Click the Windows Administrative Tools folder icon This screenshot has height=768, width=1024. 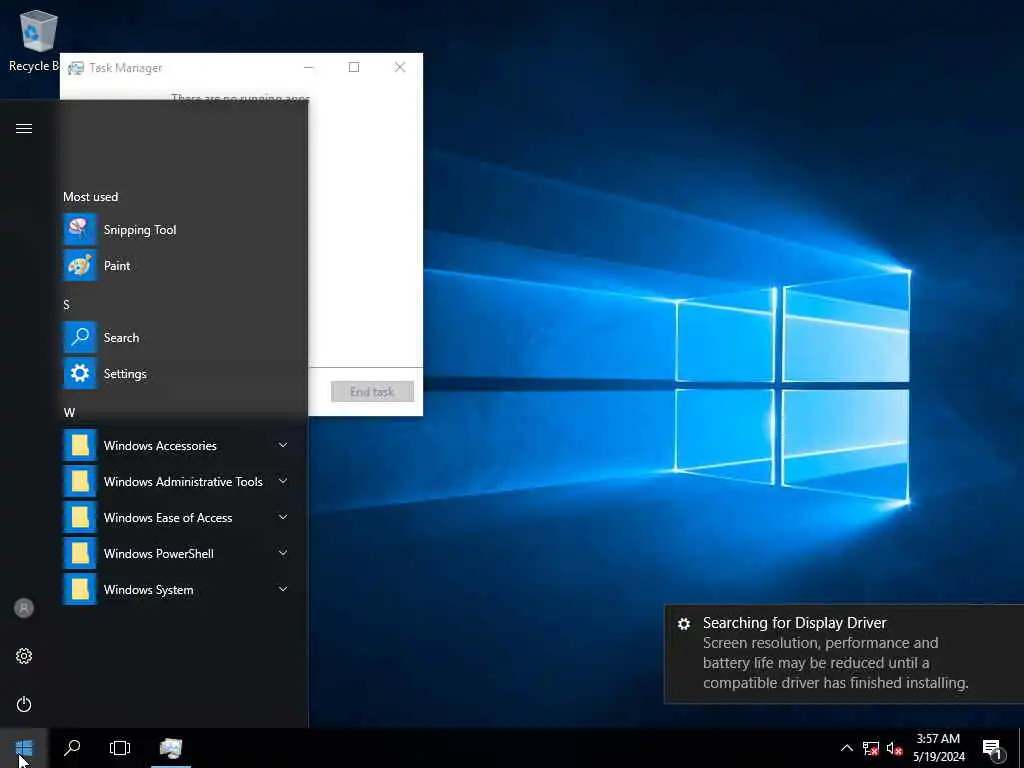[80, 481]
